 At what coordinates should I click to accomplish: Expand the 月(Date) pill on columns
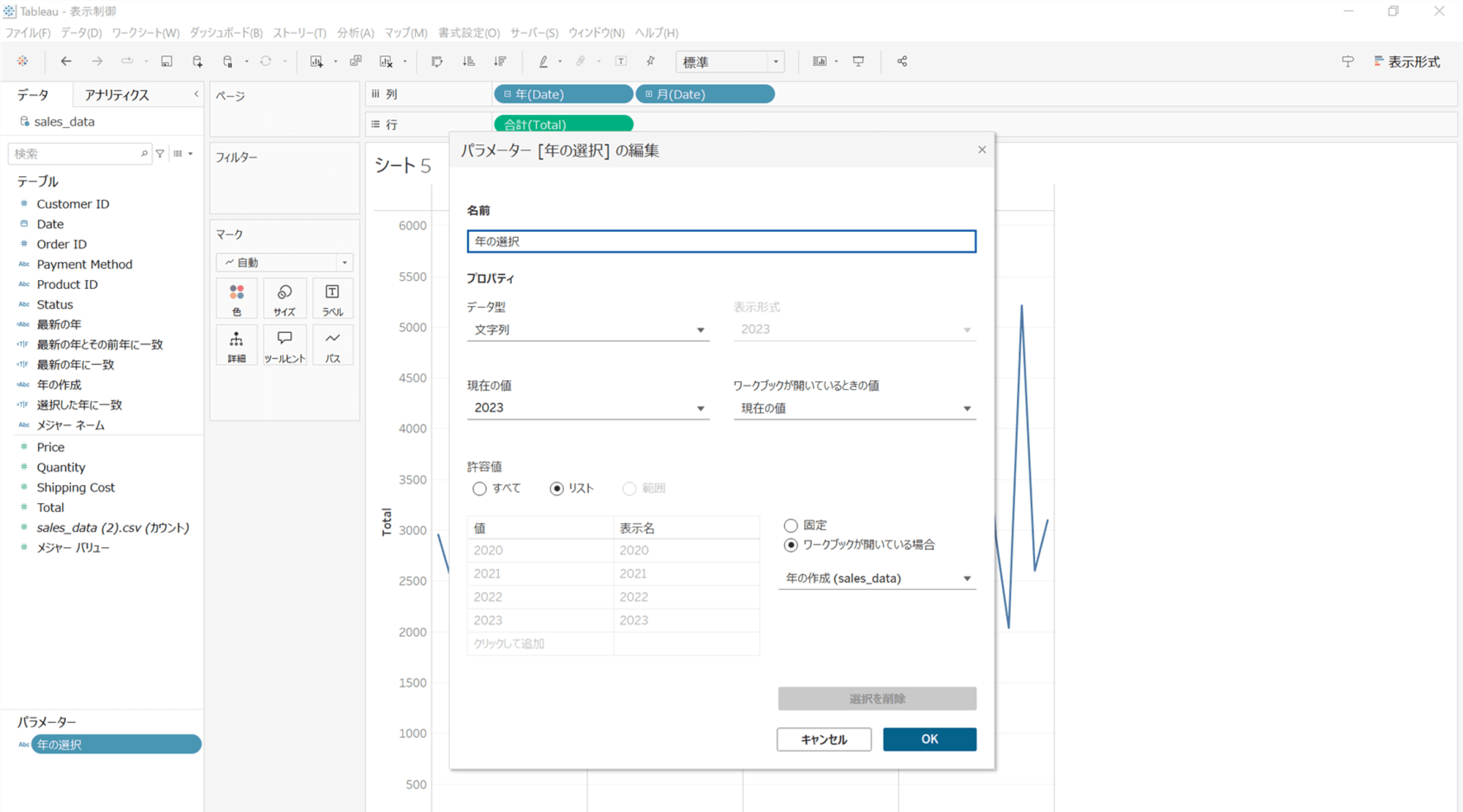pyautogui.click(x=649, y=94)
